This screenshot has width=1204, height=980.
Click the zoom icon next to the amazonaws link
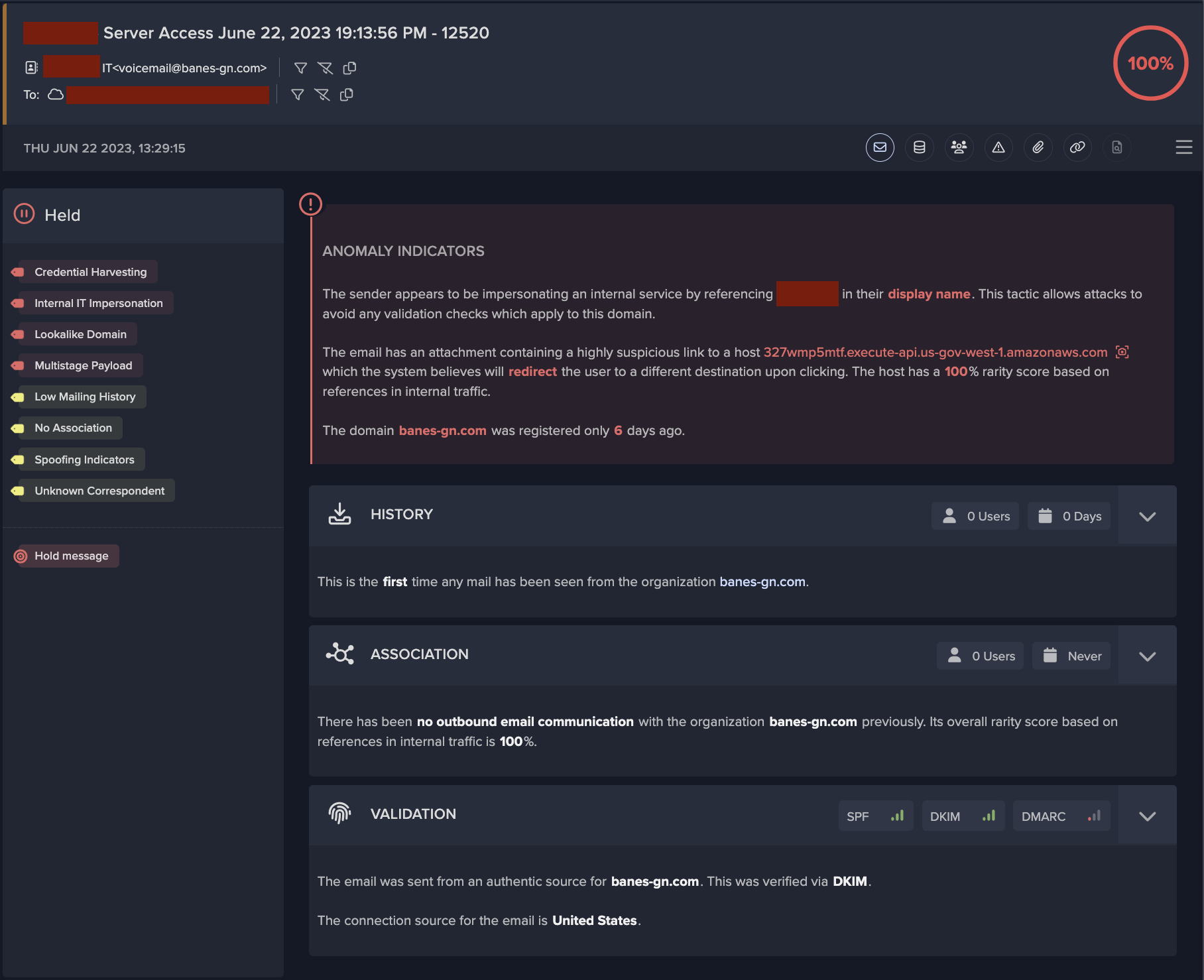pyautogui.click(x=1122, y=352)
